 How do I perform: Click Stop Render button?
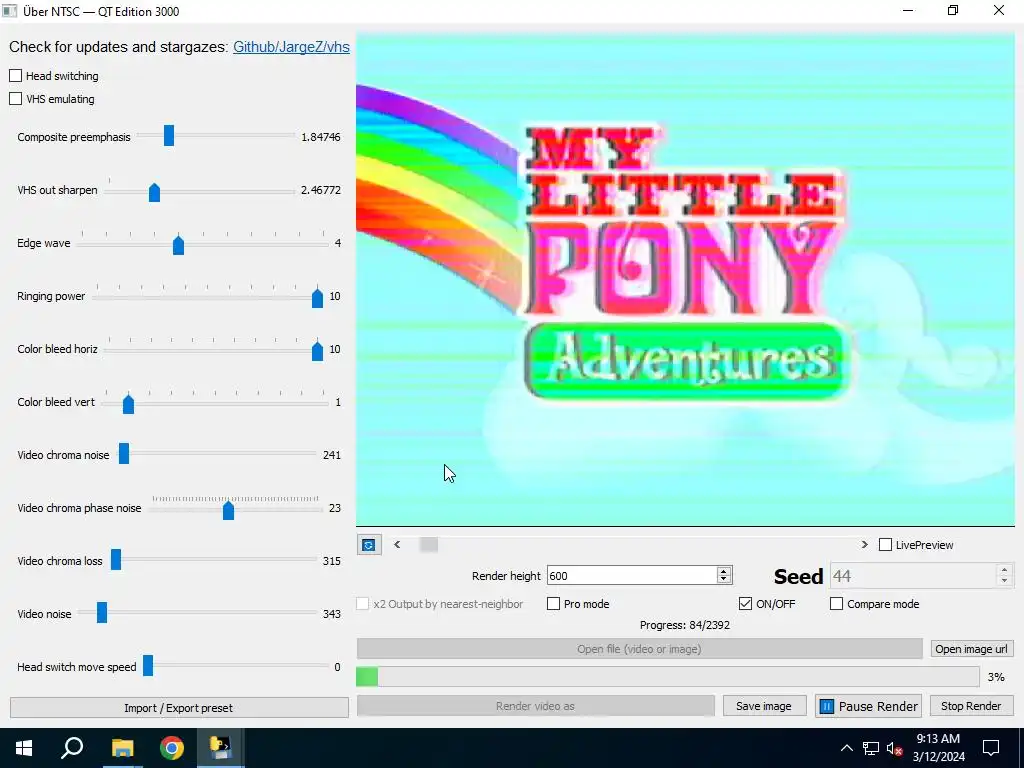coord(971,706)
